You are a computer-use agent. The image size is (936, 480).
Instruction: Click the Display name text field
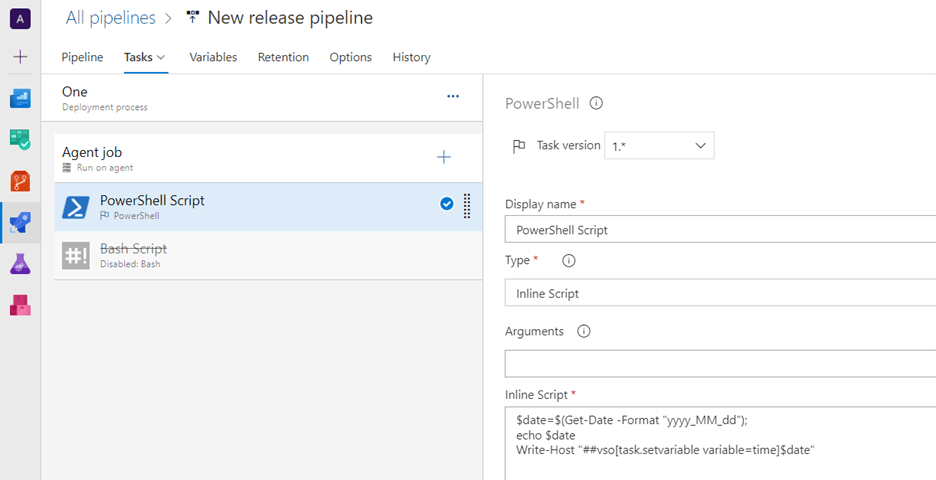(x=720, y=230)
